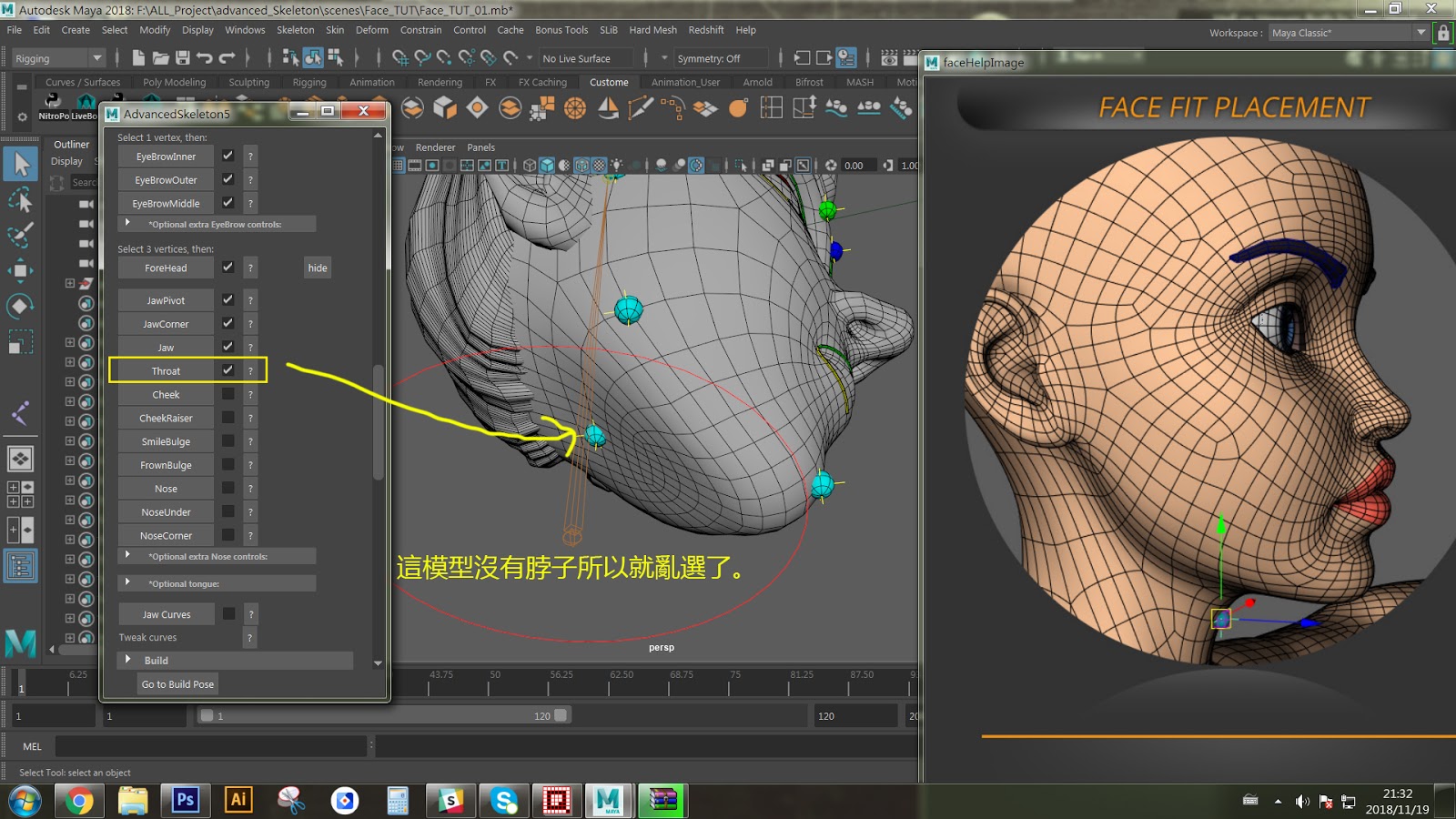Select the Move tool in the toolbox
This screenshot has height=819, width=1456.
pos(19,271)
